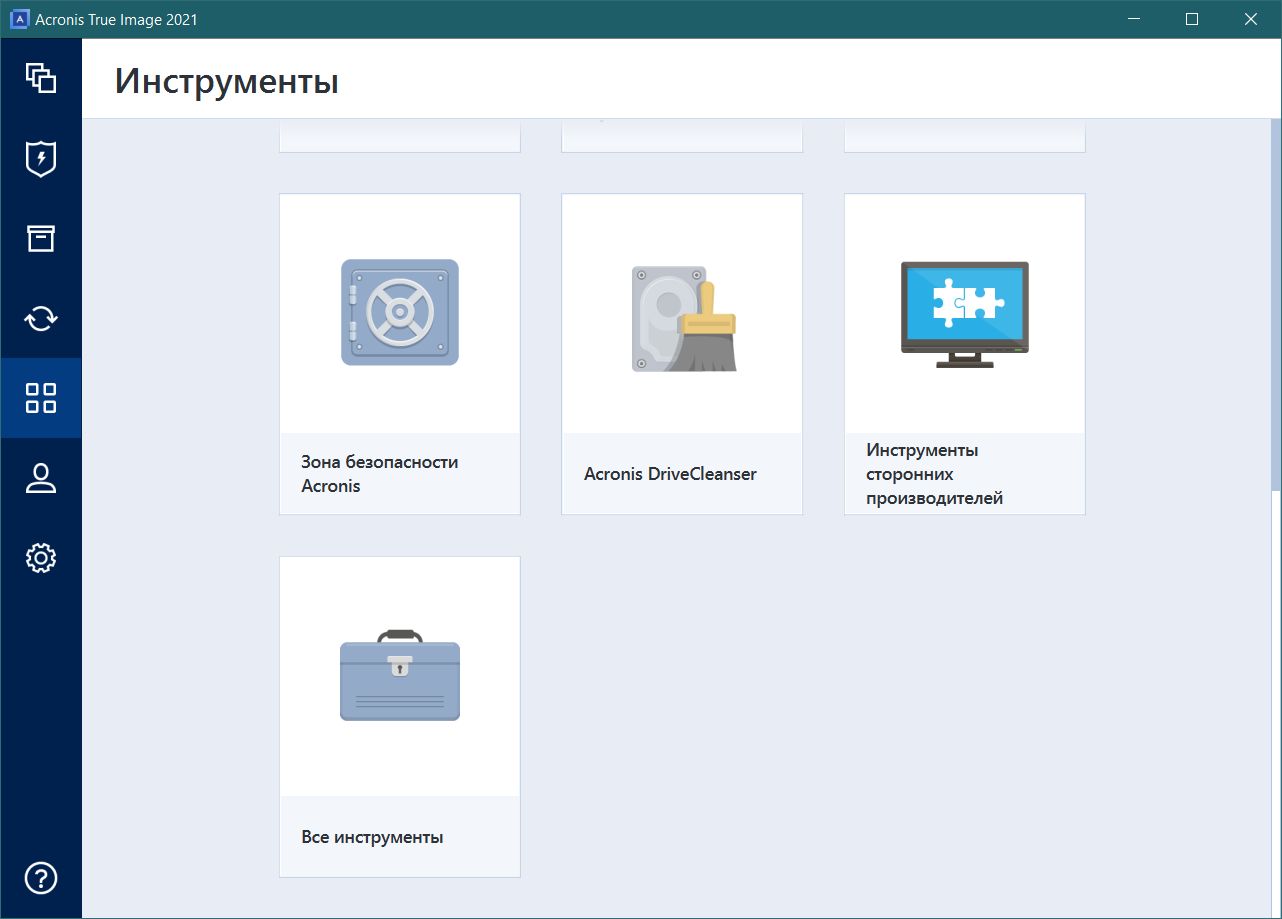Open the Backup section in sidebar
Screen dimensions: 1282x919
pos(41,78)
